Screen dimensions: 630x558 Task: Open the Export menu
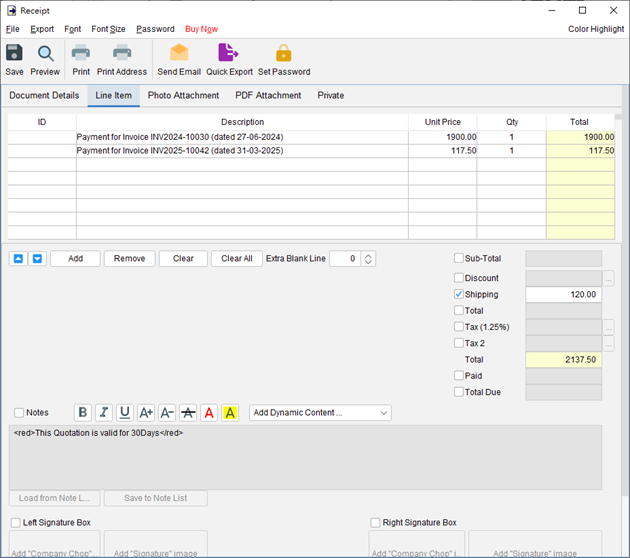tap(42, 29)
